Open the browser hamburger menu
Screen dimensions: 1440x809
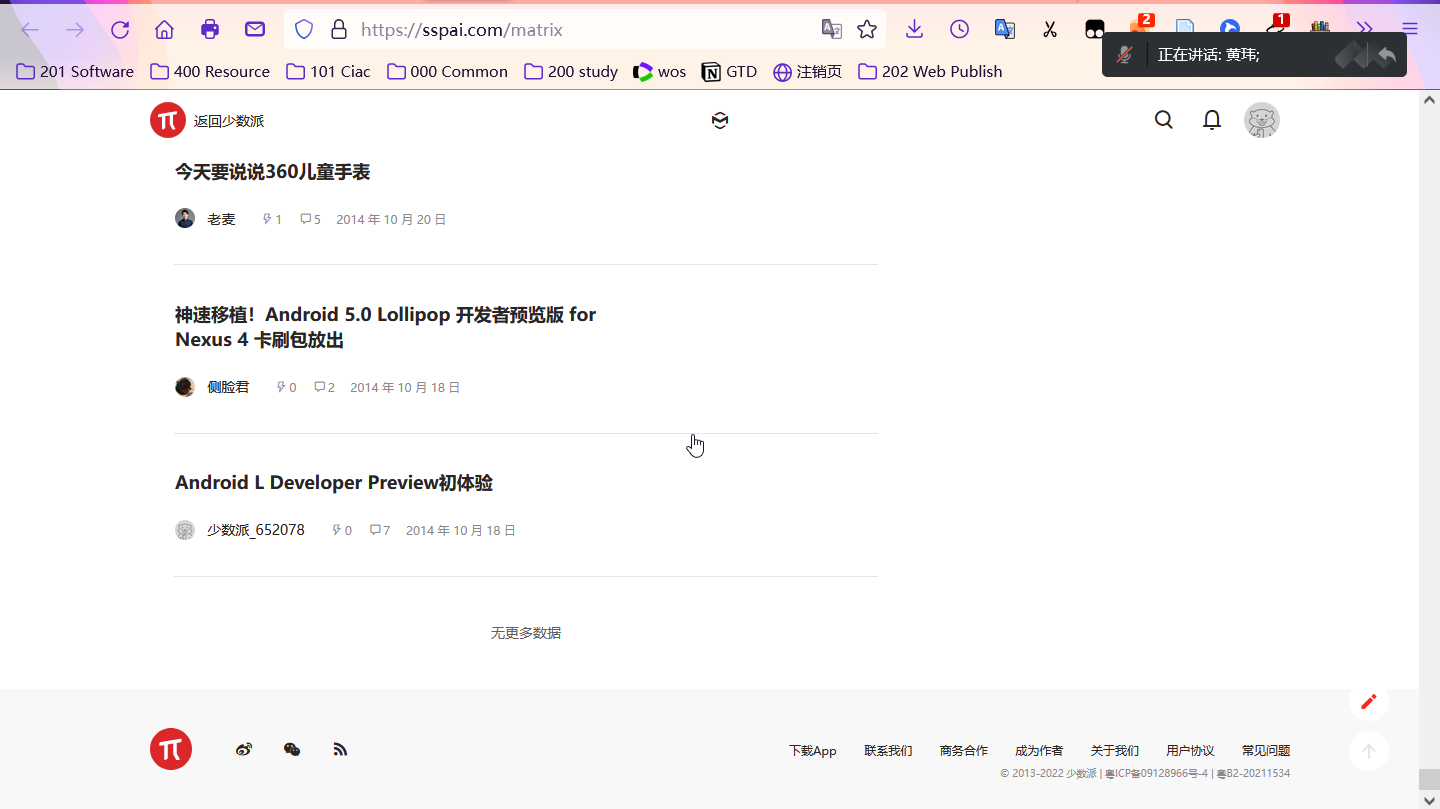coord(1409,29)
